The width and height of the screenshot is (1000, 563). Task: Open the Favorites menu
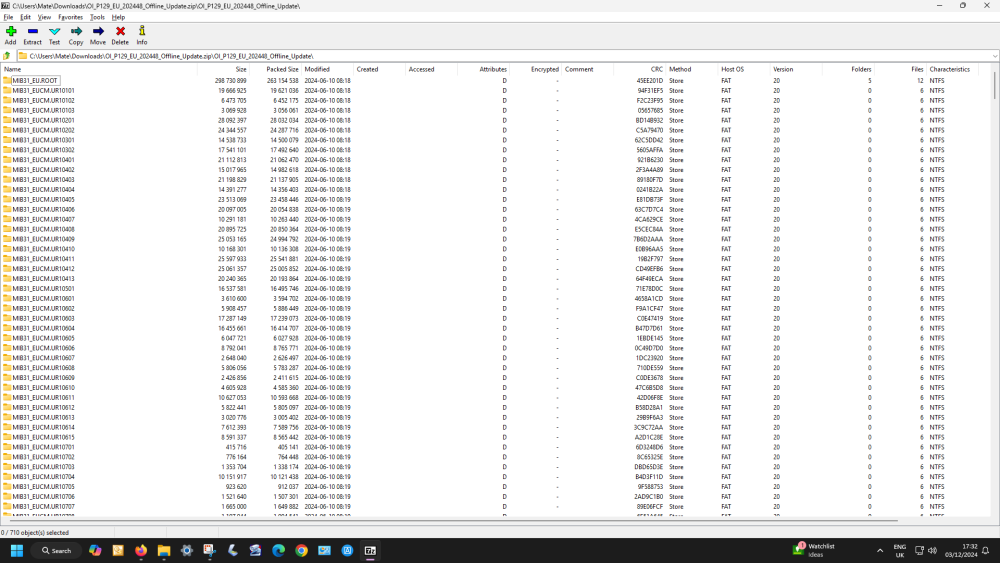[x=70, y=17]
